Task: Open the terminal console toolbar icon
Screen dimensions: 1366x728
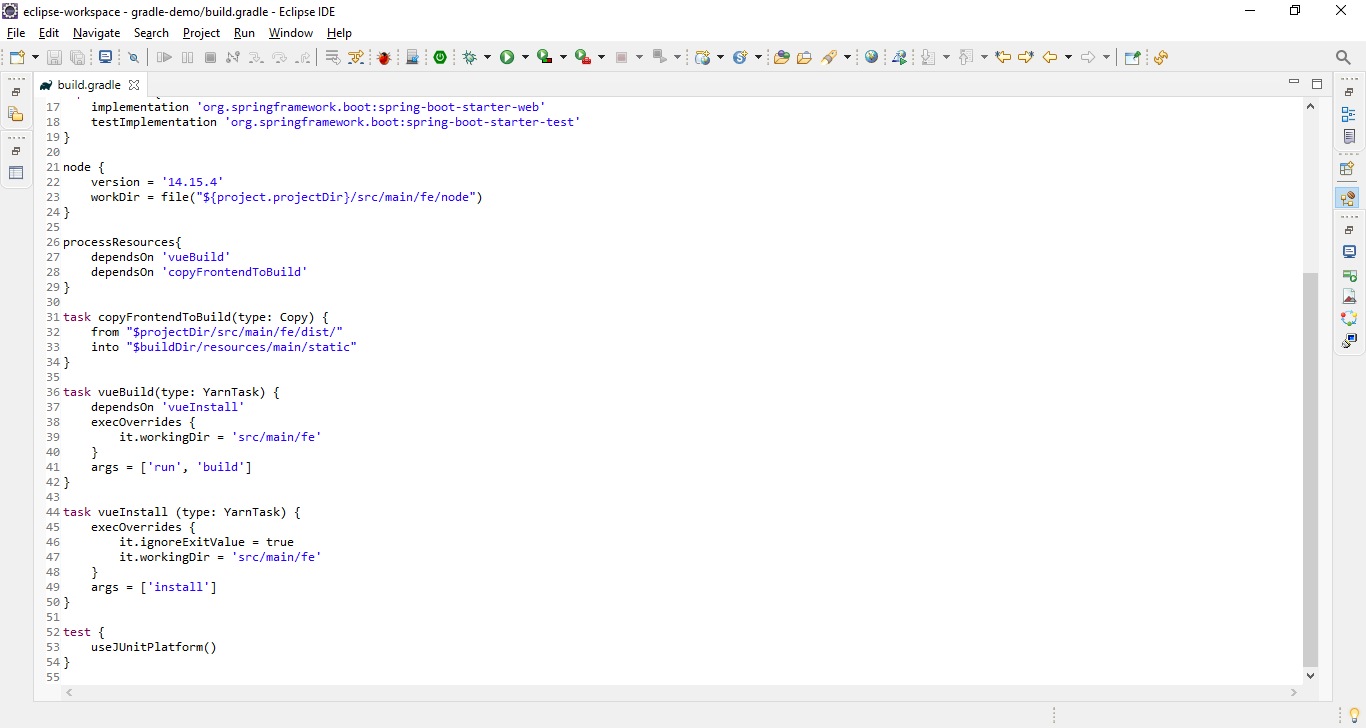Action: pyautogui.click(x=105, y=57)
